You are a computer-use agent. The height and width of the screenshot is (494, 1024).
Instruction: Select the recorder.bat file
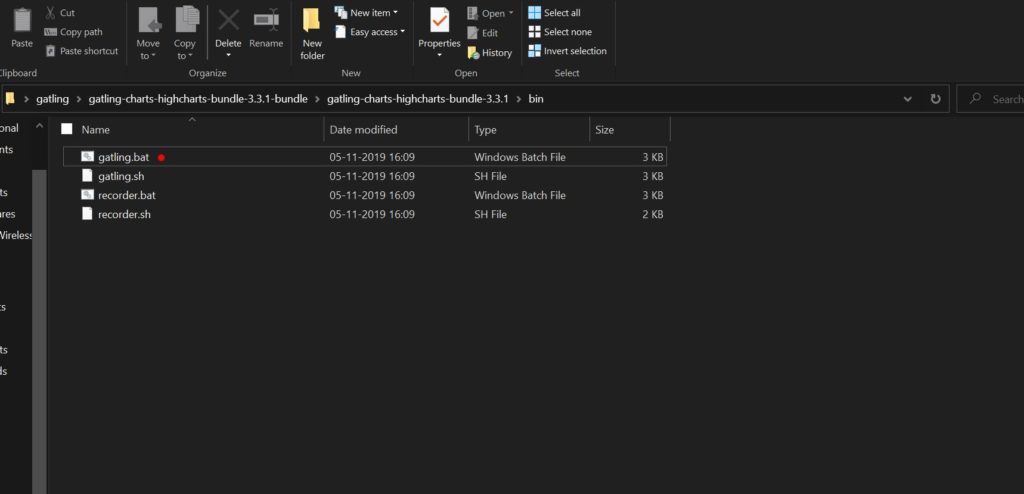[x=365, y=195]
